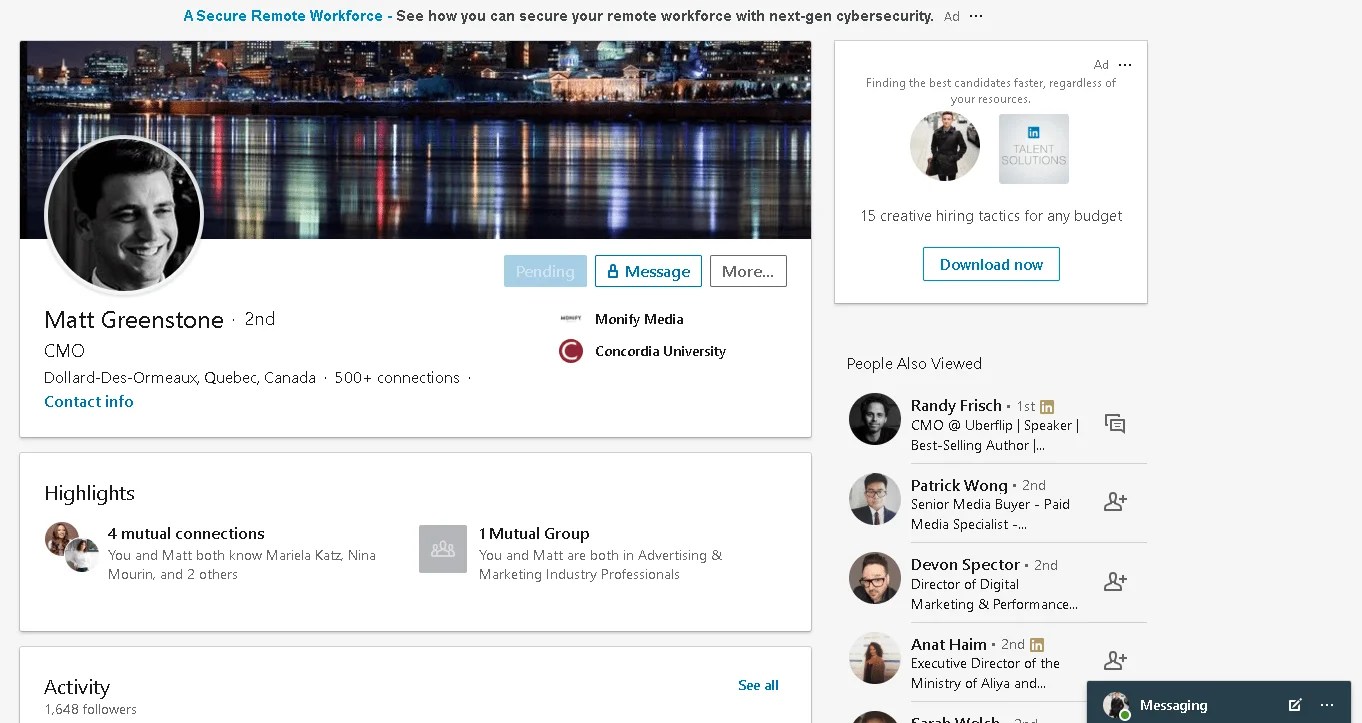Click Talent Solutions ad image
Viewport: 1362px width, 723px height.
(x=1034, y=149)
